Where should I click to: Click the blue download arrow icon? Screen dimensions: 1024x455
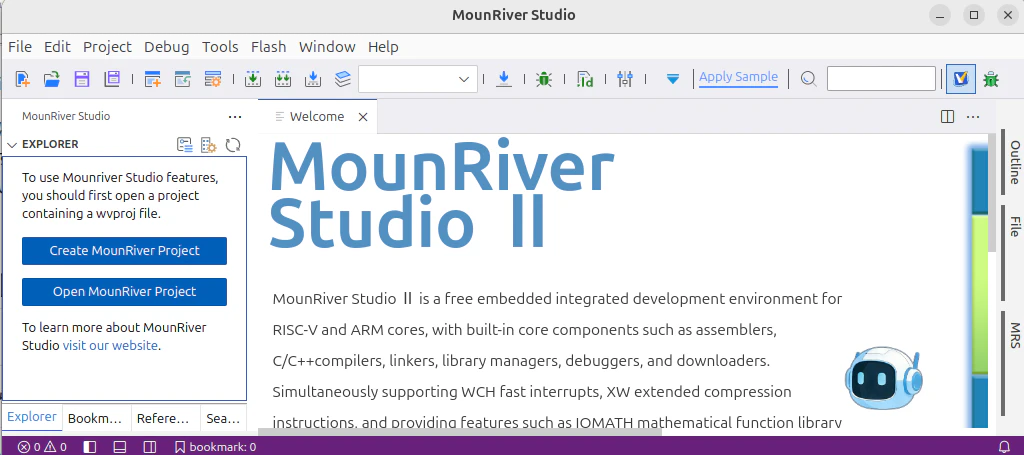click(x=504, y=79)
